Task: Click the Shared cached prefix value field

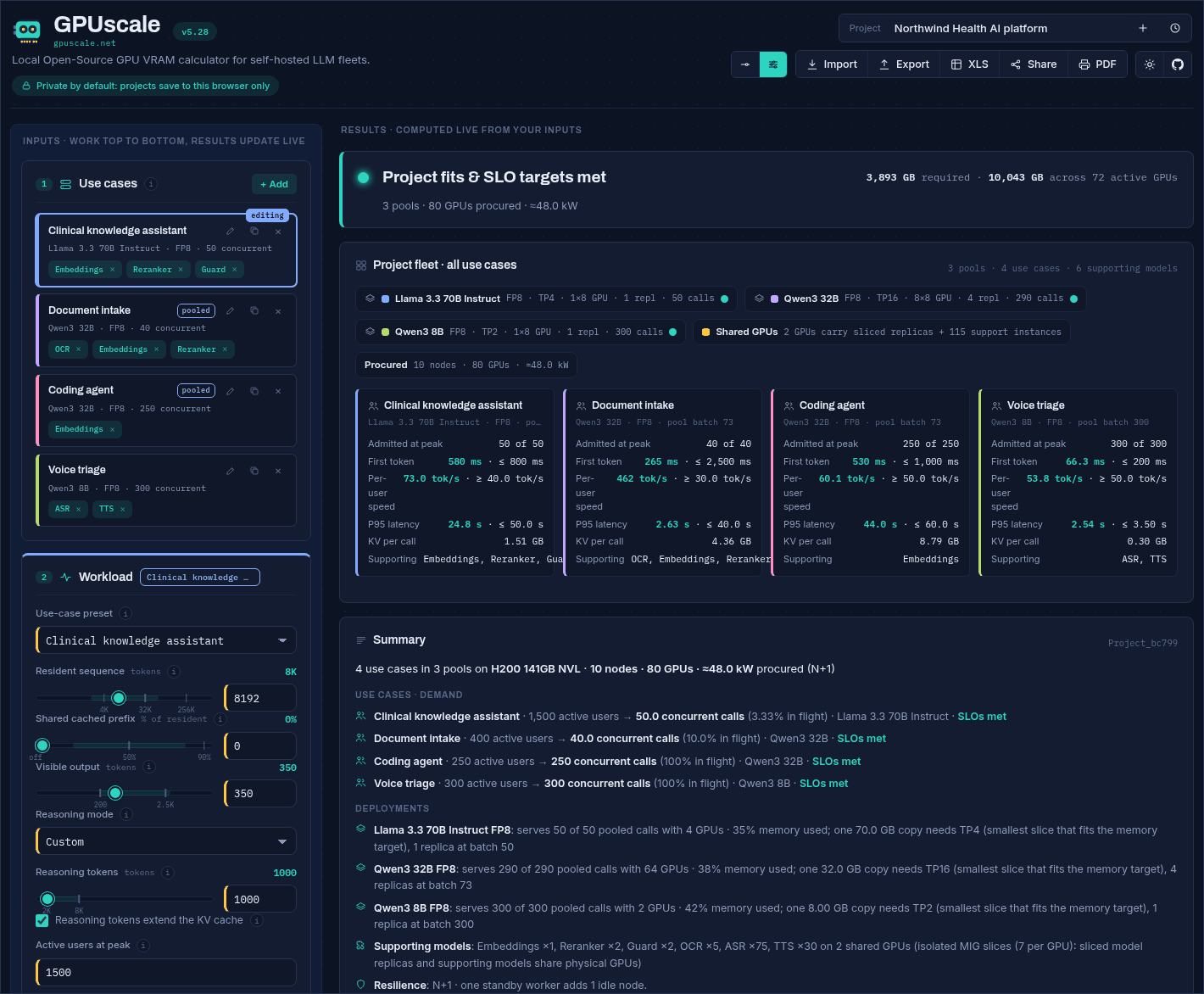Action: point(260,745)
